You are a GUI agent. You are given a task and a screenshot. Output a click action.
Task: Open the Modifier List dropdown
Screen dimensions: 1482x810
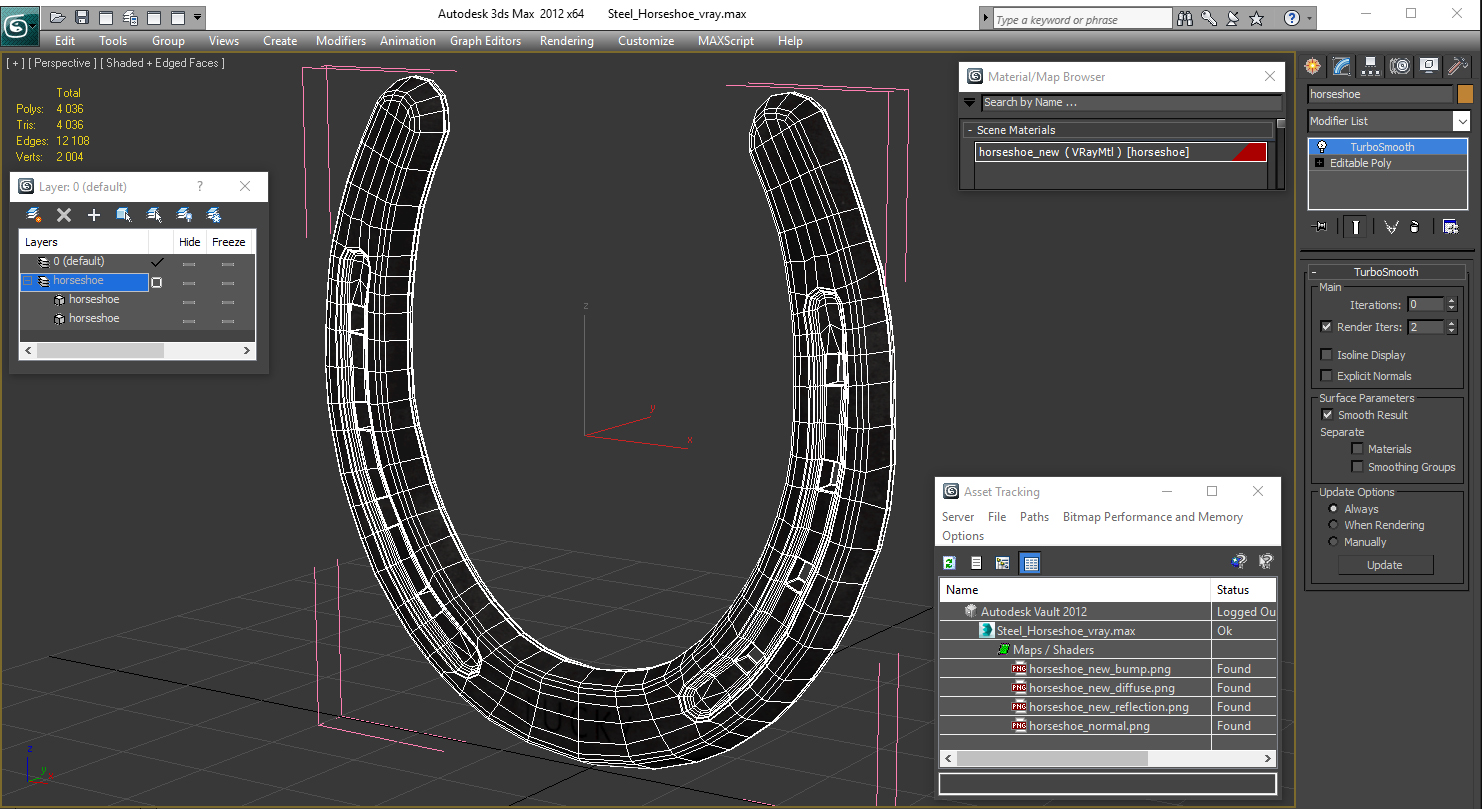(1461, 121)
